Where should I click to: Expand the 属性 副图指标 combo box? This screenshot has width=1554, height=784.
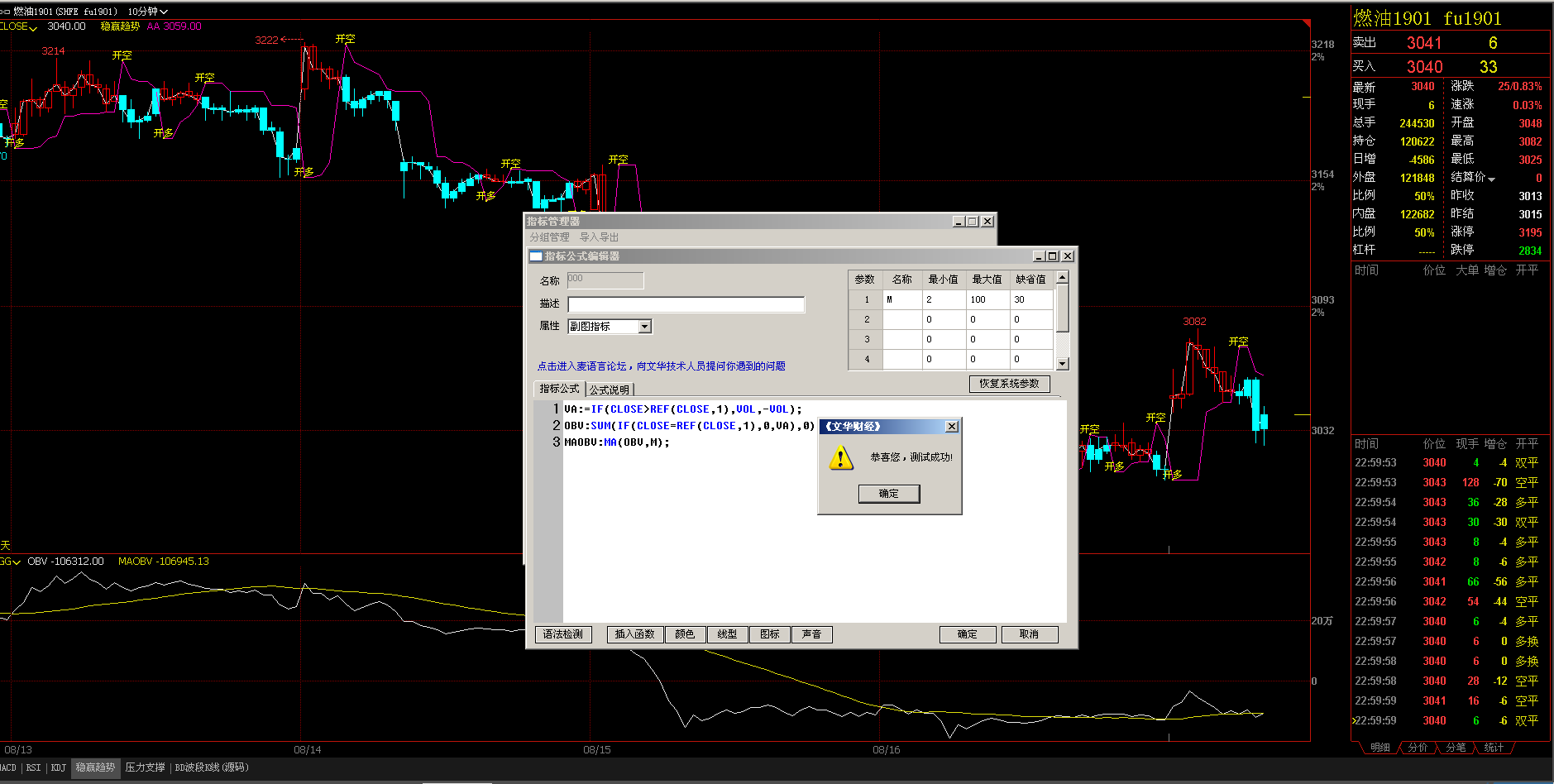(x=644, y=327)
